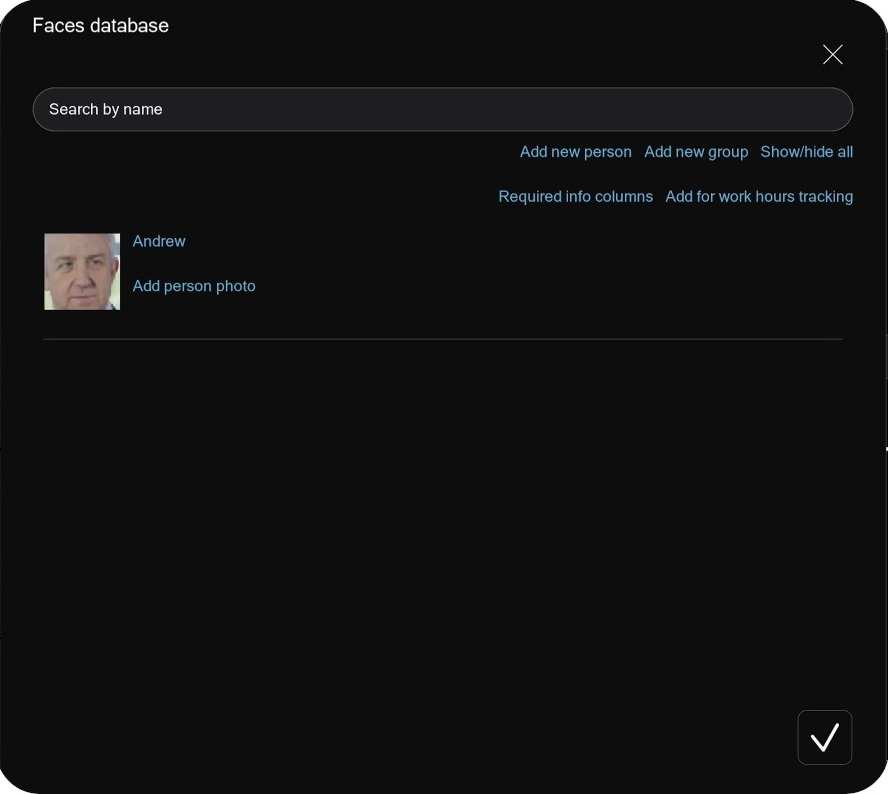This screenshot has height=794, width=888.
Task: Choose Add for work hours tracking
Action: click(759, 197)
